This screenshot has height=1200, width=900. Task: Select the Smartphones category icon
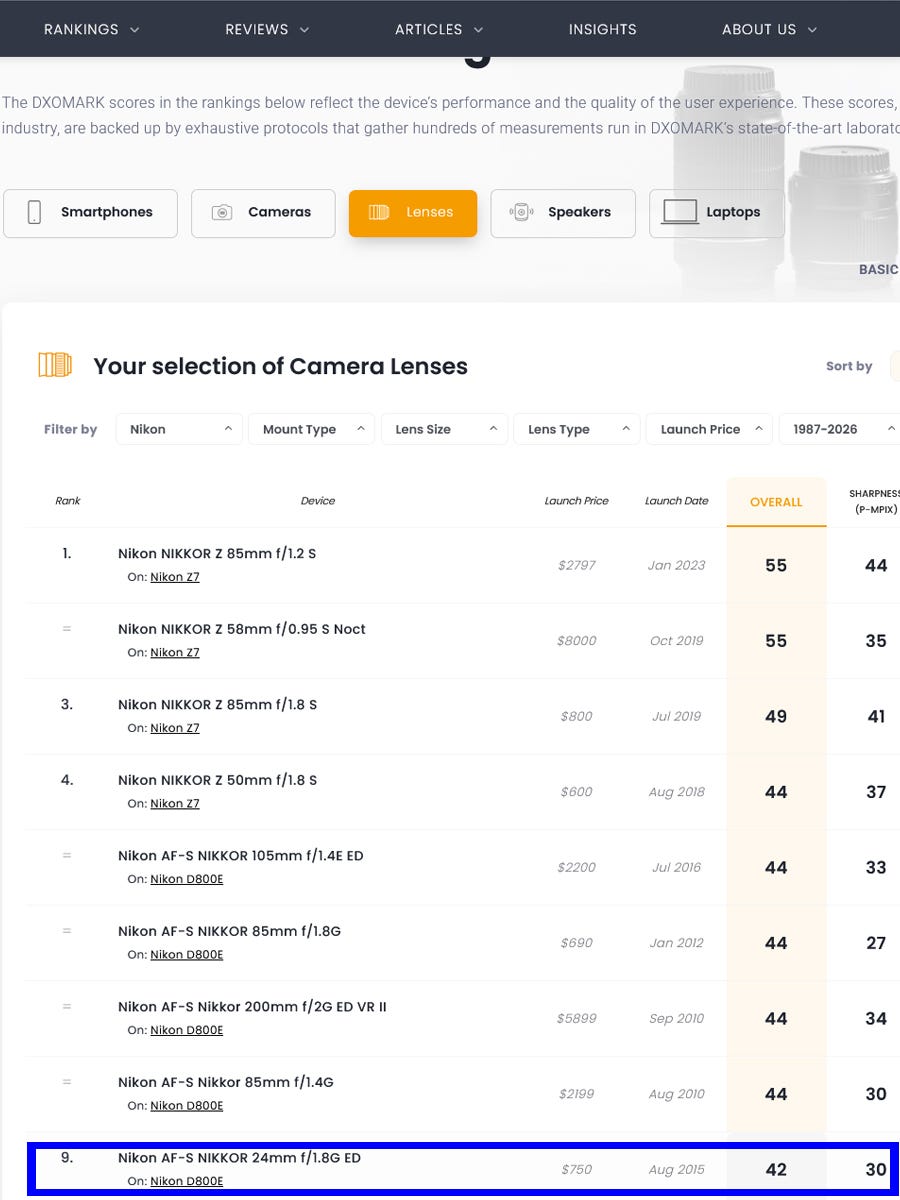point(34,212)
